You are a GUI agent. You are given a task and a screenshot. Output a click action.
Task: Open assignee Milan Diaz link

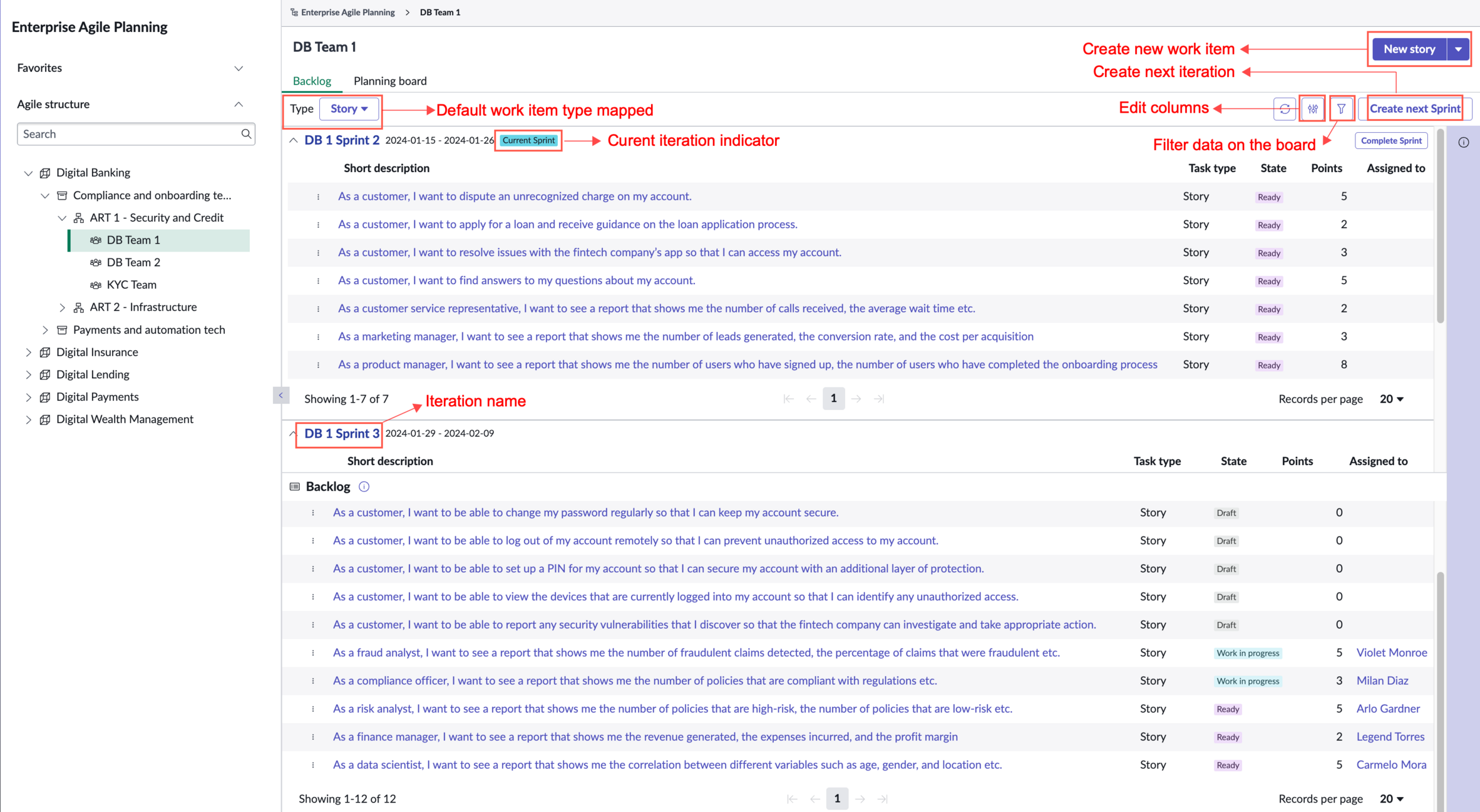[x=1382, y=681]
